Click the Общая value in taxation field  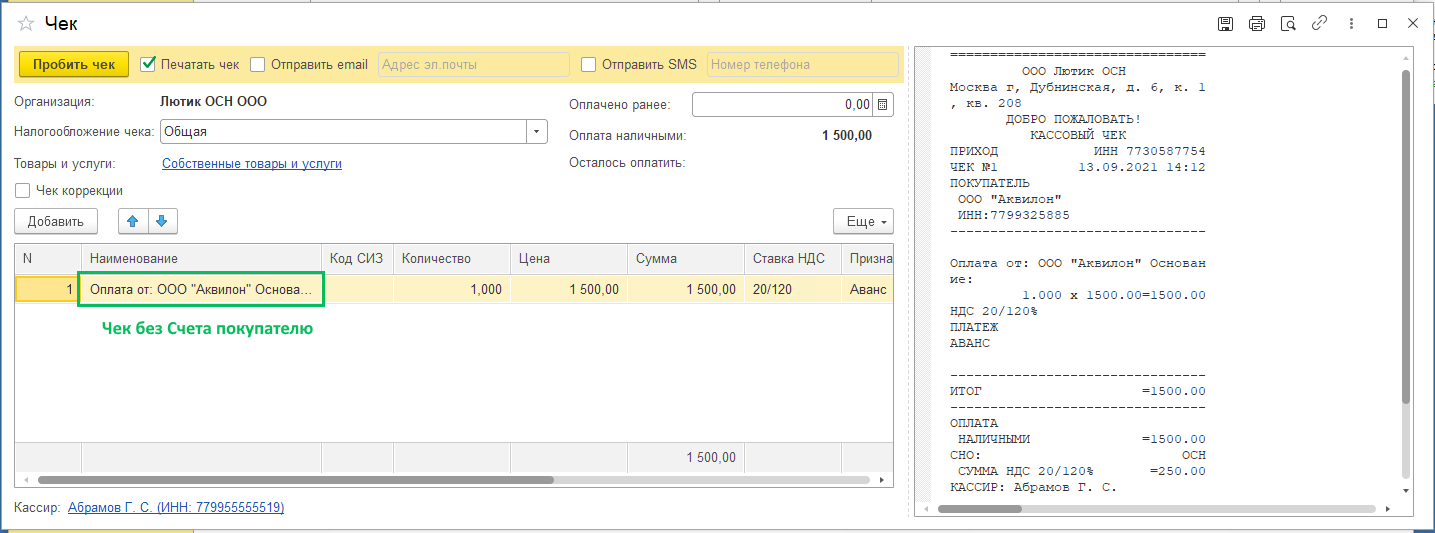coord(343,131)
